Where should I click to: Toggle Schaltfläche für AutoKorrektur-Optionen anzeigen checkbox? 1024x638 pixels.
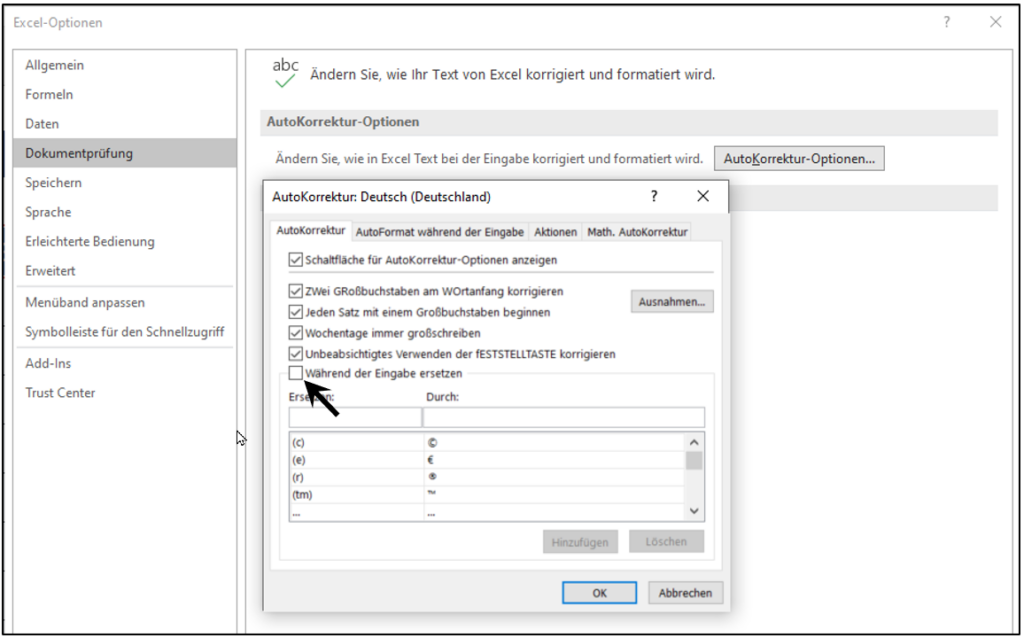pos(296,260)
